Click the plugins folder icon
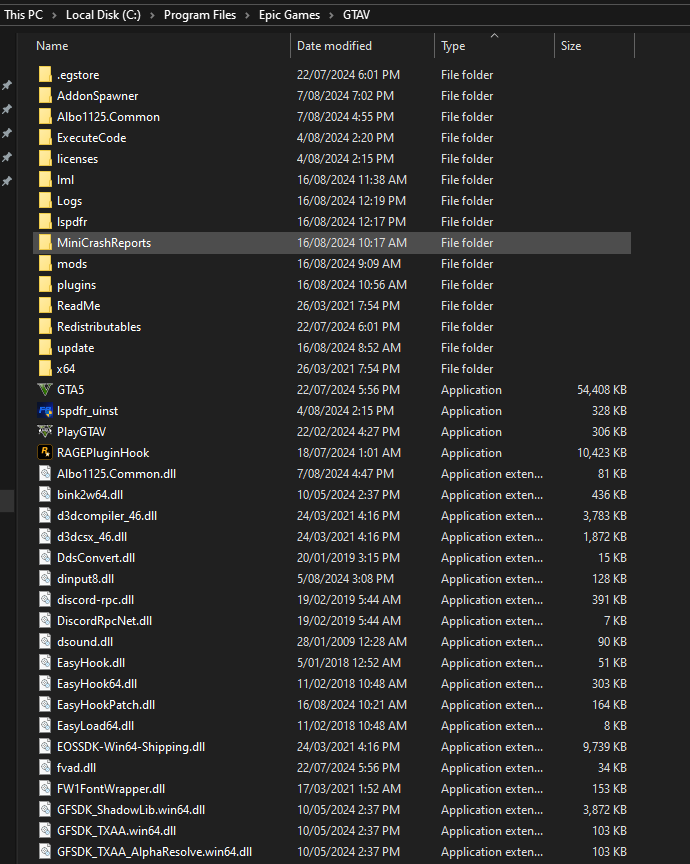 pyautogui.click(x=45, y=284)
